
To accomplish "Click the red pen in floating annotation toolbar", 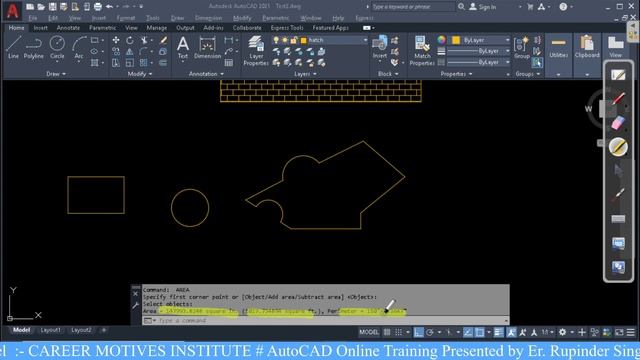I will 618,98.
